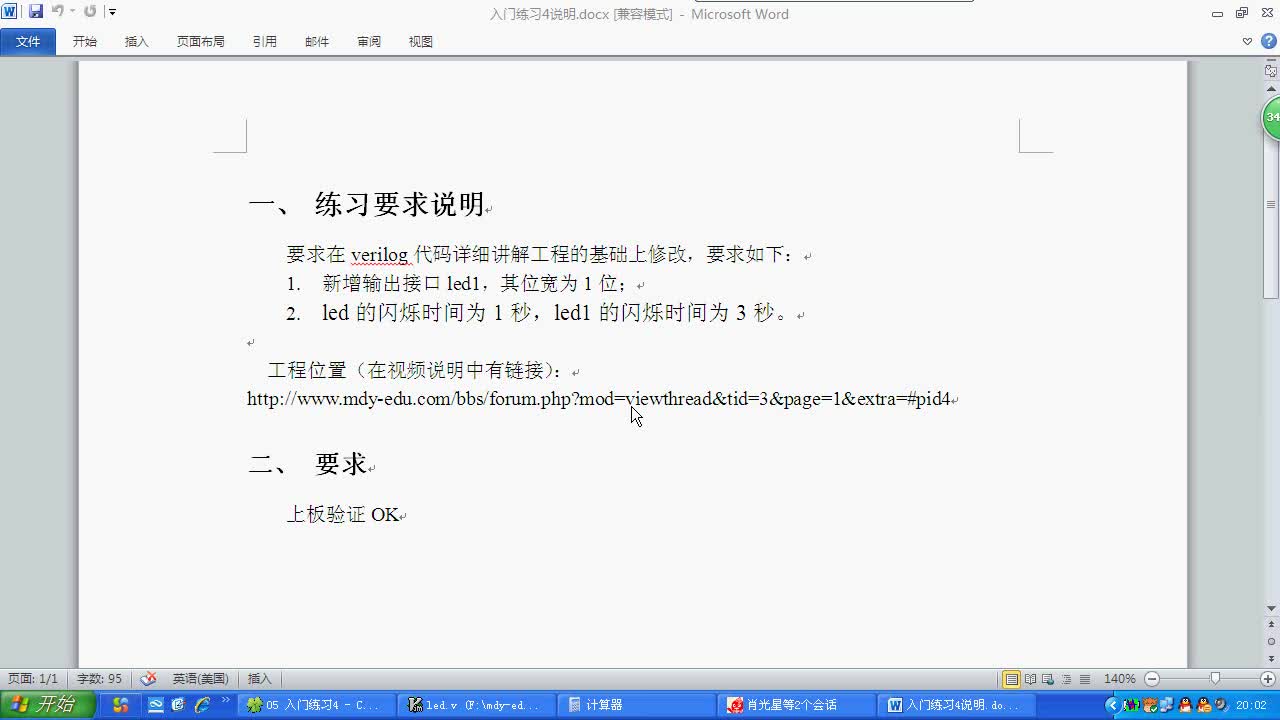Screen dimensions: 1280x720
Task: Click the vertical scrollbar up arrow
Action: point(1271,88)
